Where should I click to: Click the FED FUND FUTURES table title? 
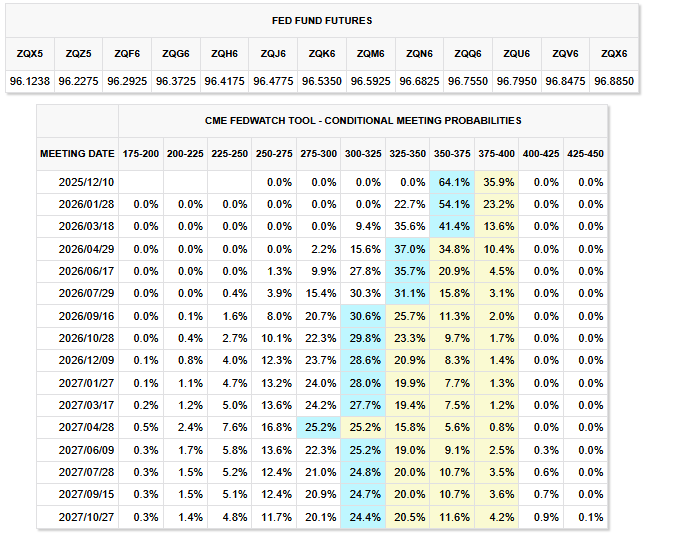(321, 20)
